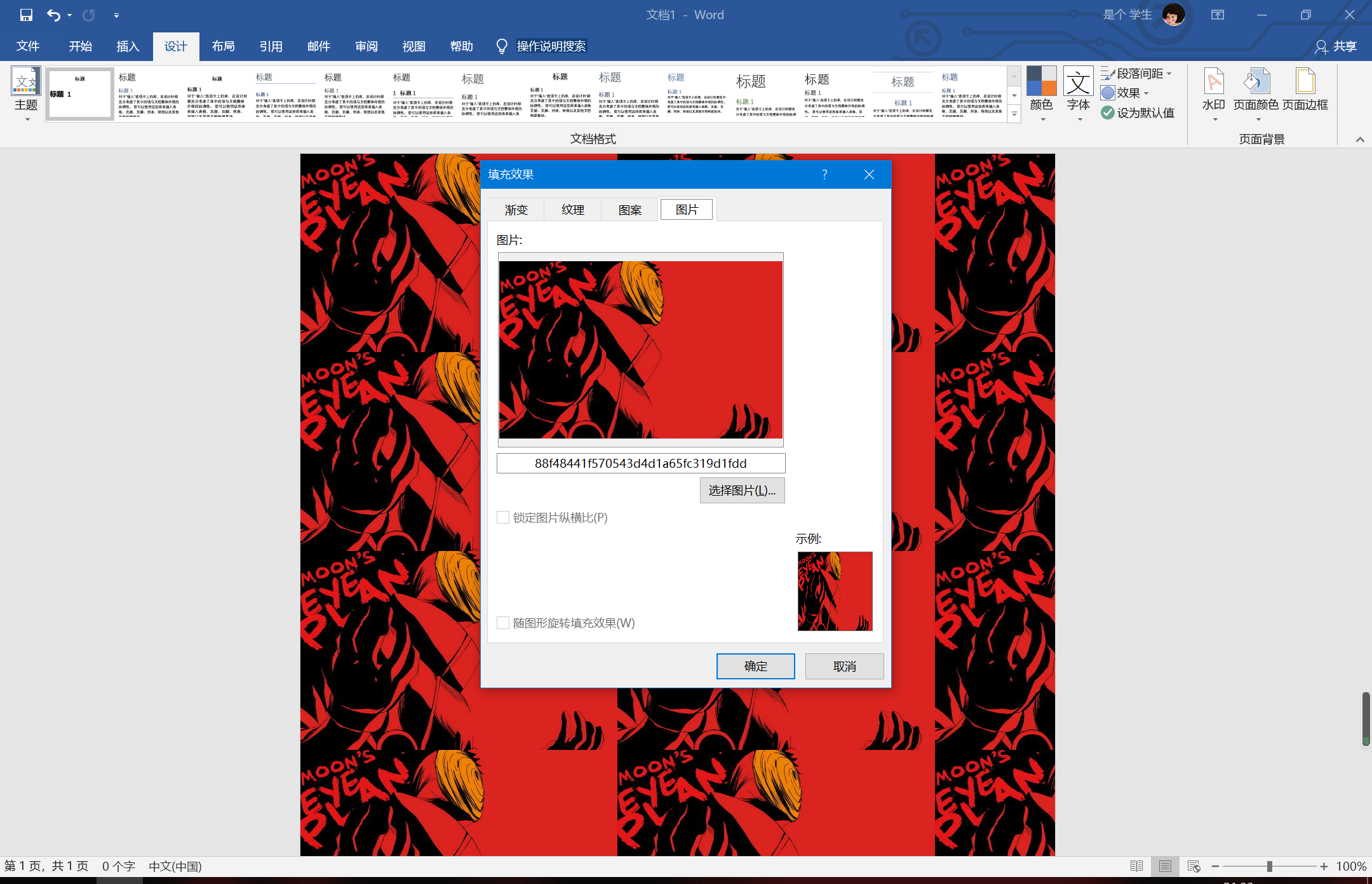Select the Pattern (图案) tab in dialog
Screen dimensions: 1372x884
coord(630,210)
